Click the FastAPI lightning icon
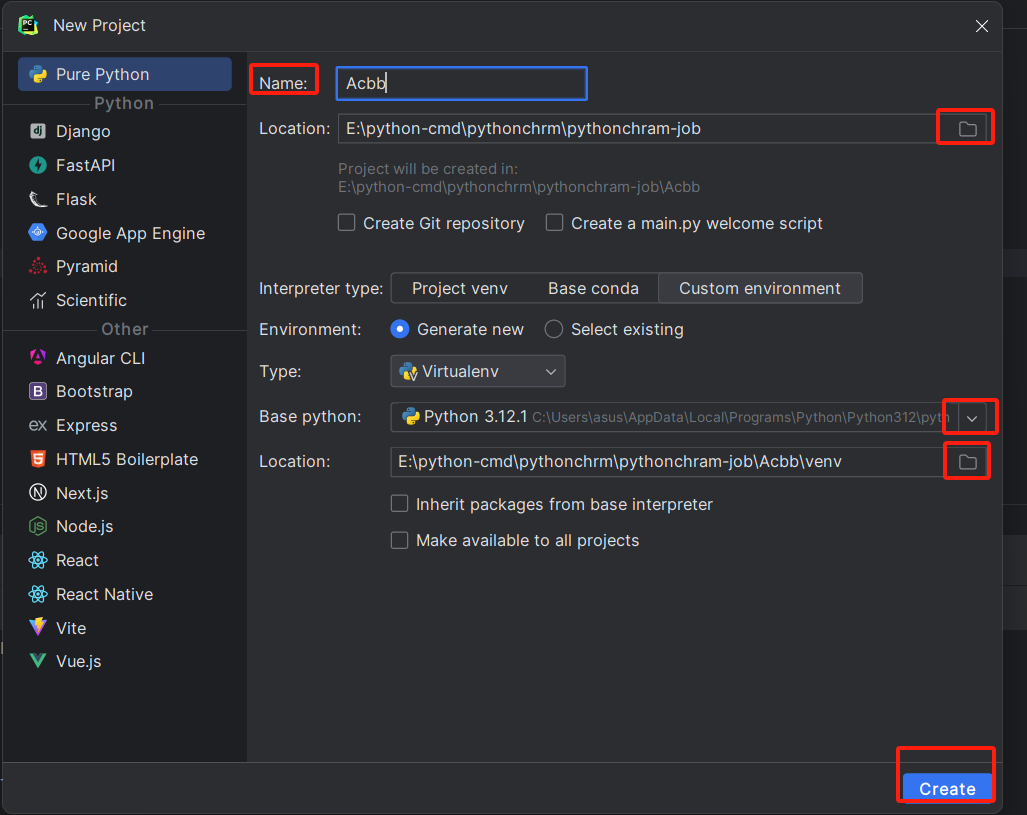Screen dimensions: 1027x815 (38, 165)
